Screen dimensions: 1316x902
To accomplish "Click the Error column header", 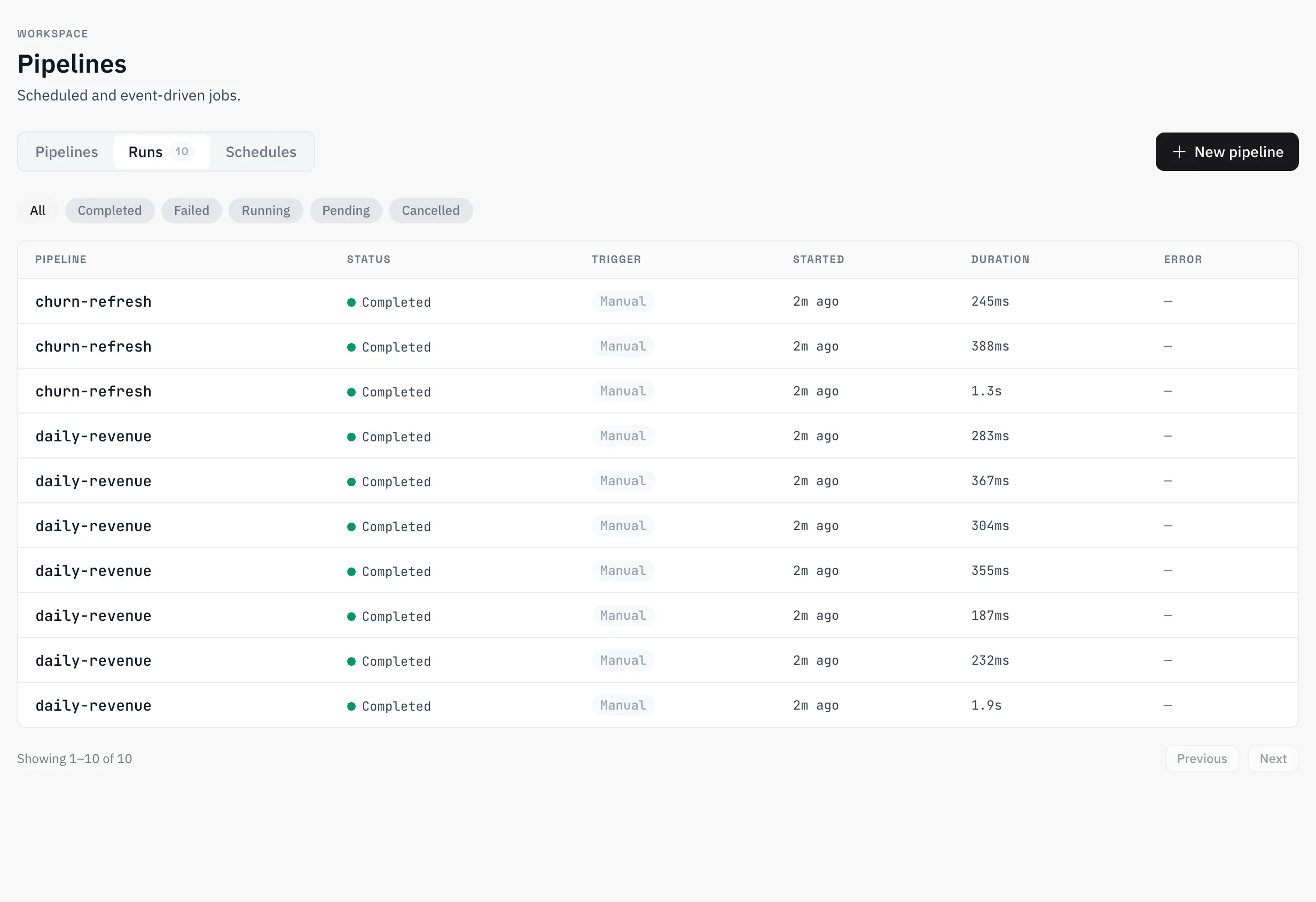I will [x=1183, y=260].
